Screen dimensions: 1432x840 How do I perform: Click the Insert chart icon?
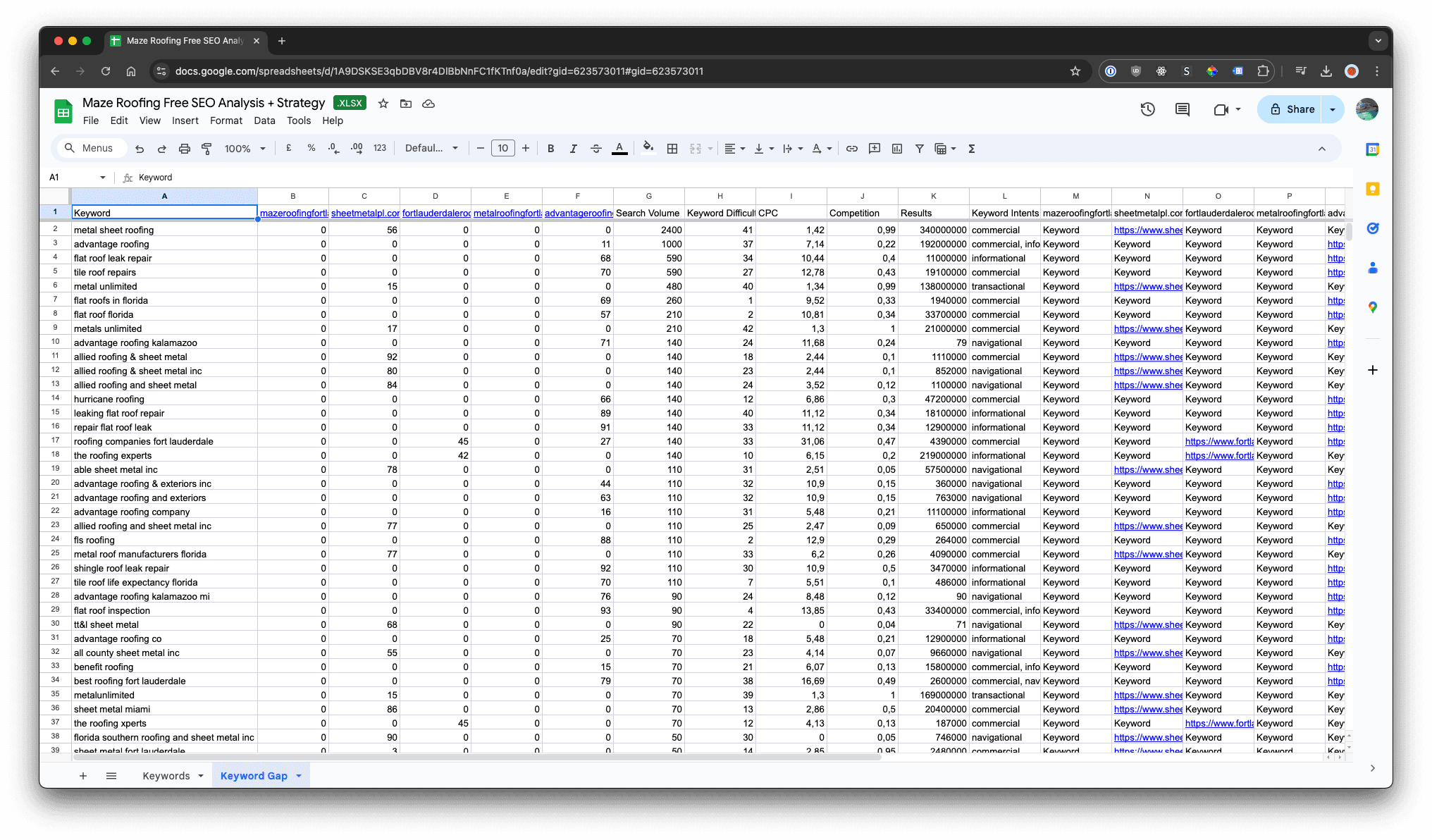(x=897, y=149)
